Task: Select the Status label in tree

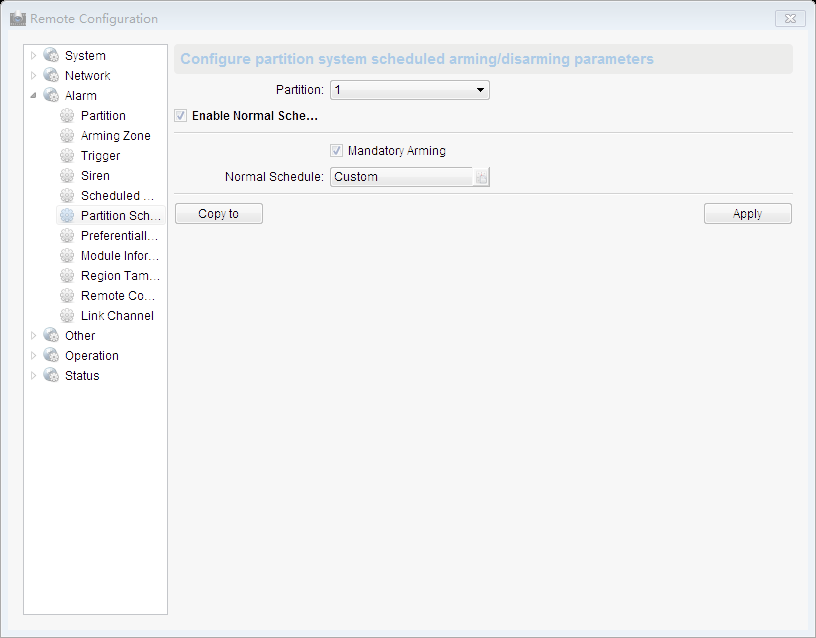Action: (x=82, y=376)
